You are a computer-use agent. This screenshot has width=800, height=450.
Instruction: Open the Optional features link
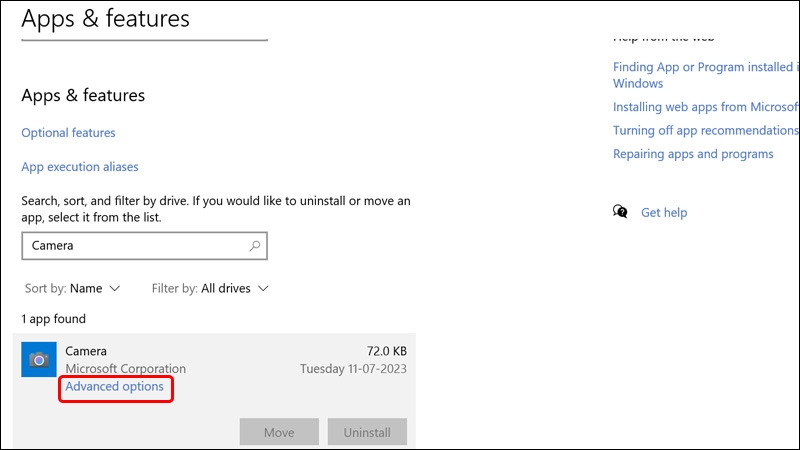68,133
